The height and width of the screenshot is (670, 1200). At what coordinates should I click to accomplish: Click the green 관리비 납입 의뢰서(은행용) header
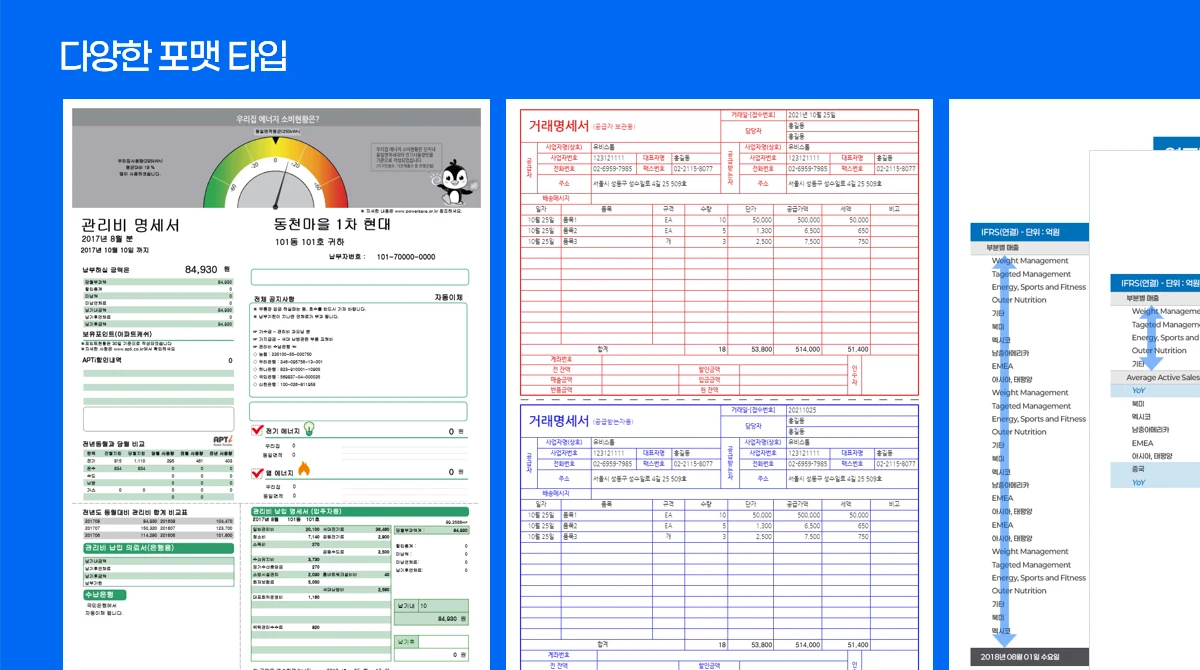(x=158, y=548)
